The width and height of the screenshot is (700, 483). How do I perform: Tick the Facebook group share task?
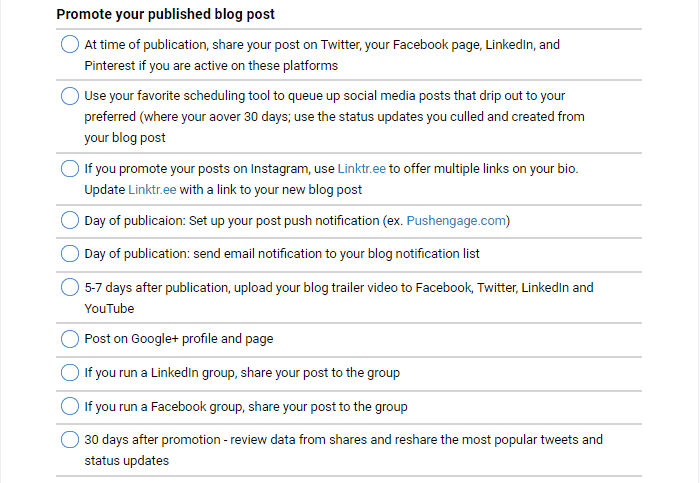point(70,406)
